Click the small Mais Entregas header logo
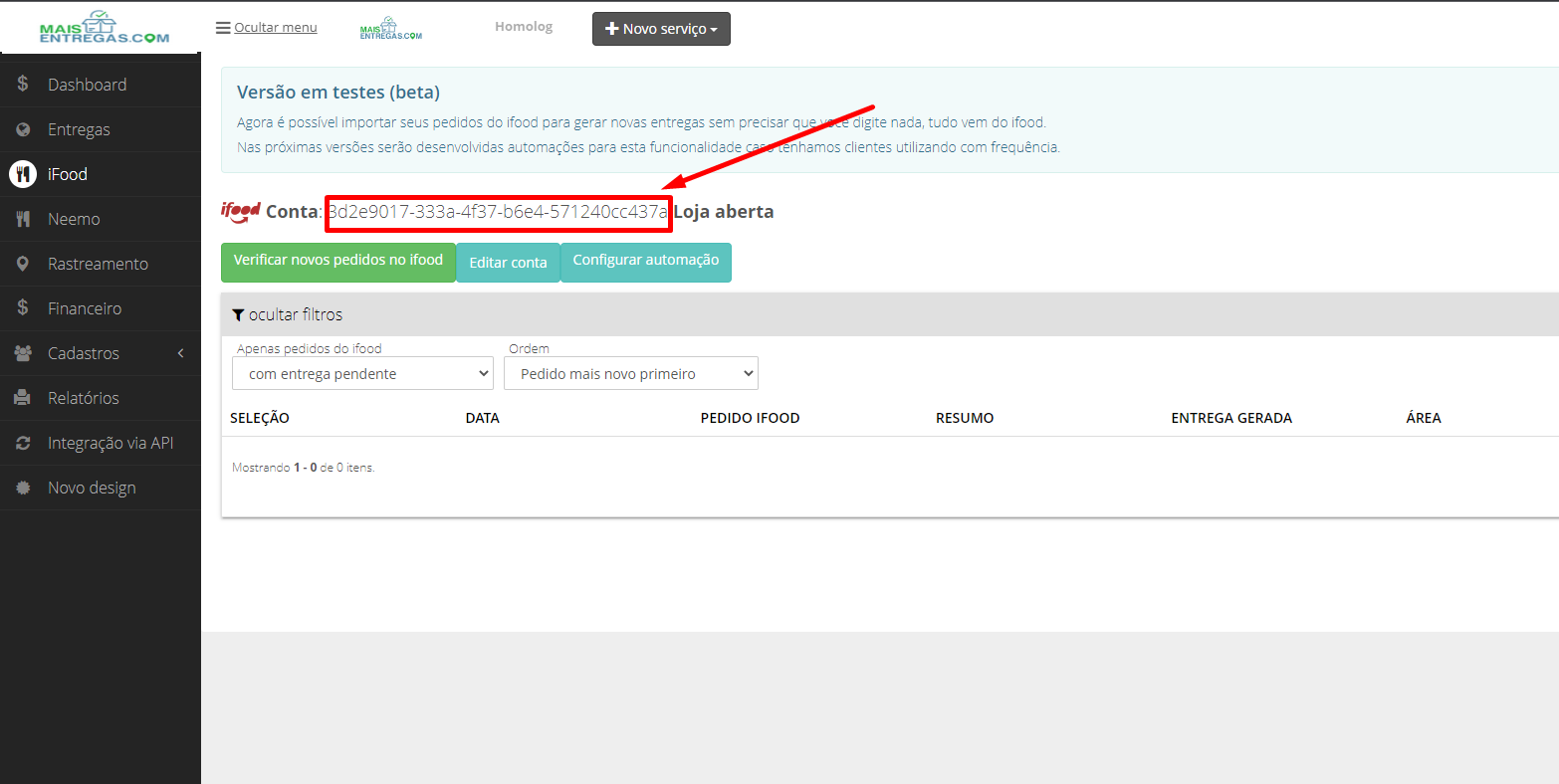1559x784 pixels. point(391,29)
